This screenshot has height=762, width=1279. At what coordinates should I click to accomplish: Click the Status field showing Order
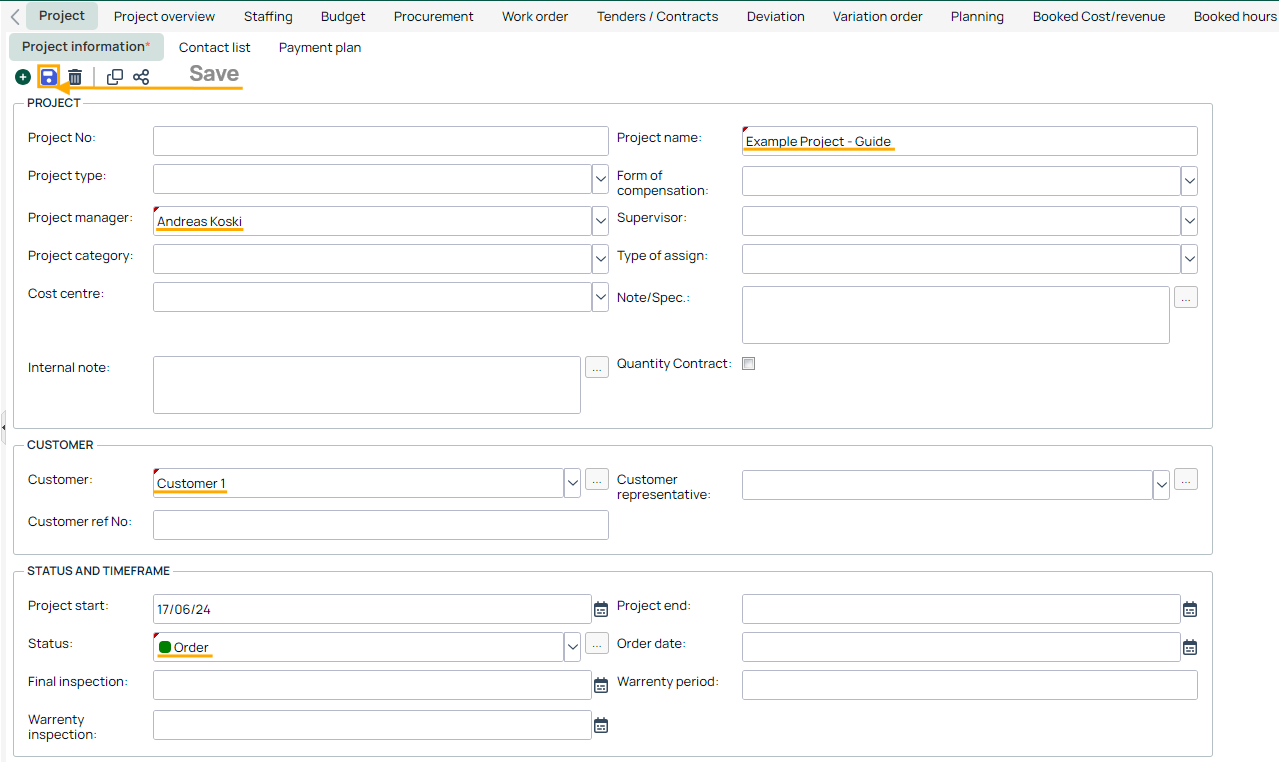tap(358, 647)
